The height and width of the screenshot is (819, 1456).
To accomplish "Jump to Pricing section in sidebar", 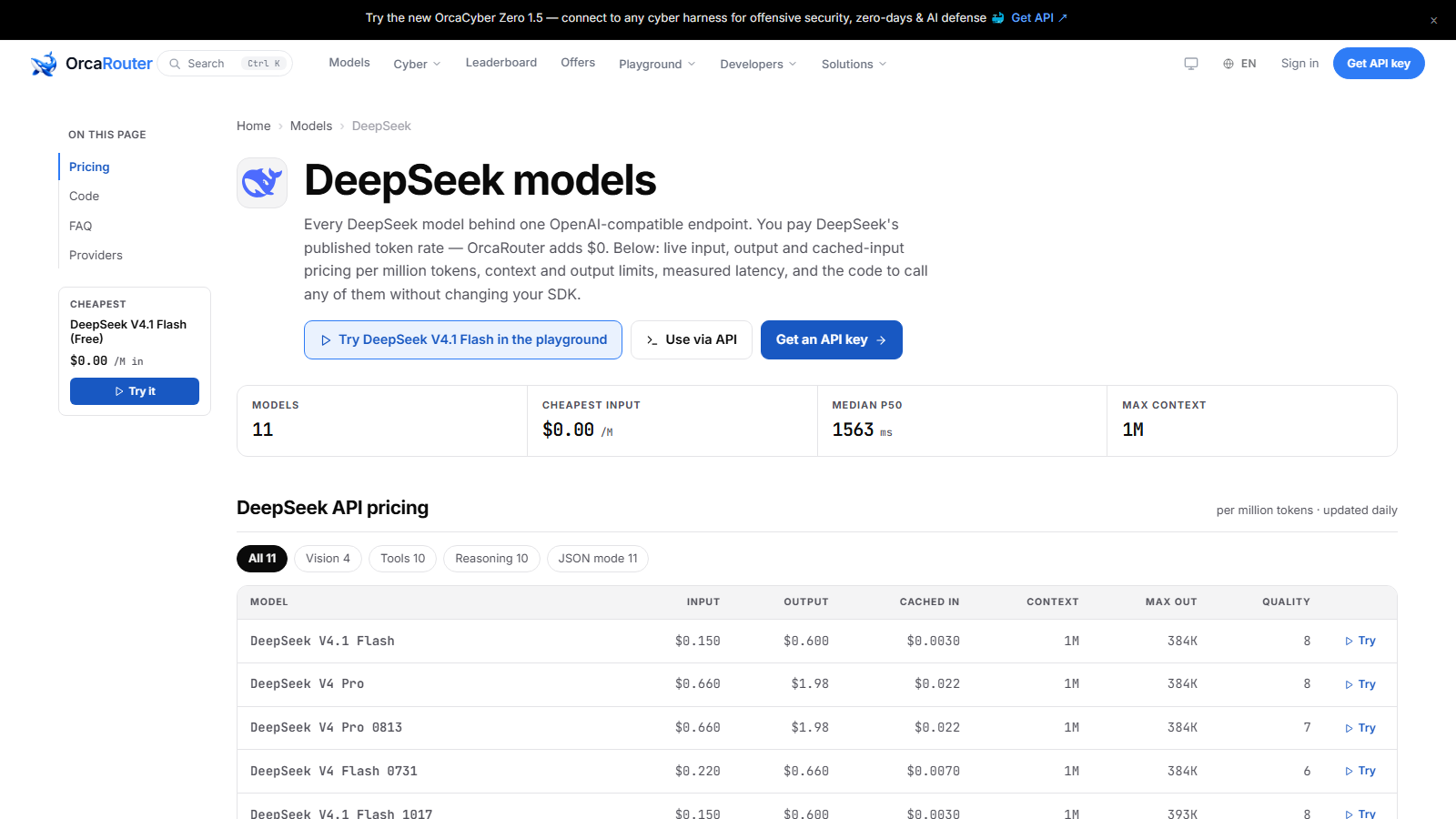I will pos(89,167).
